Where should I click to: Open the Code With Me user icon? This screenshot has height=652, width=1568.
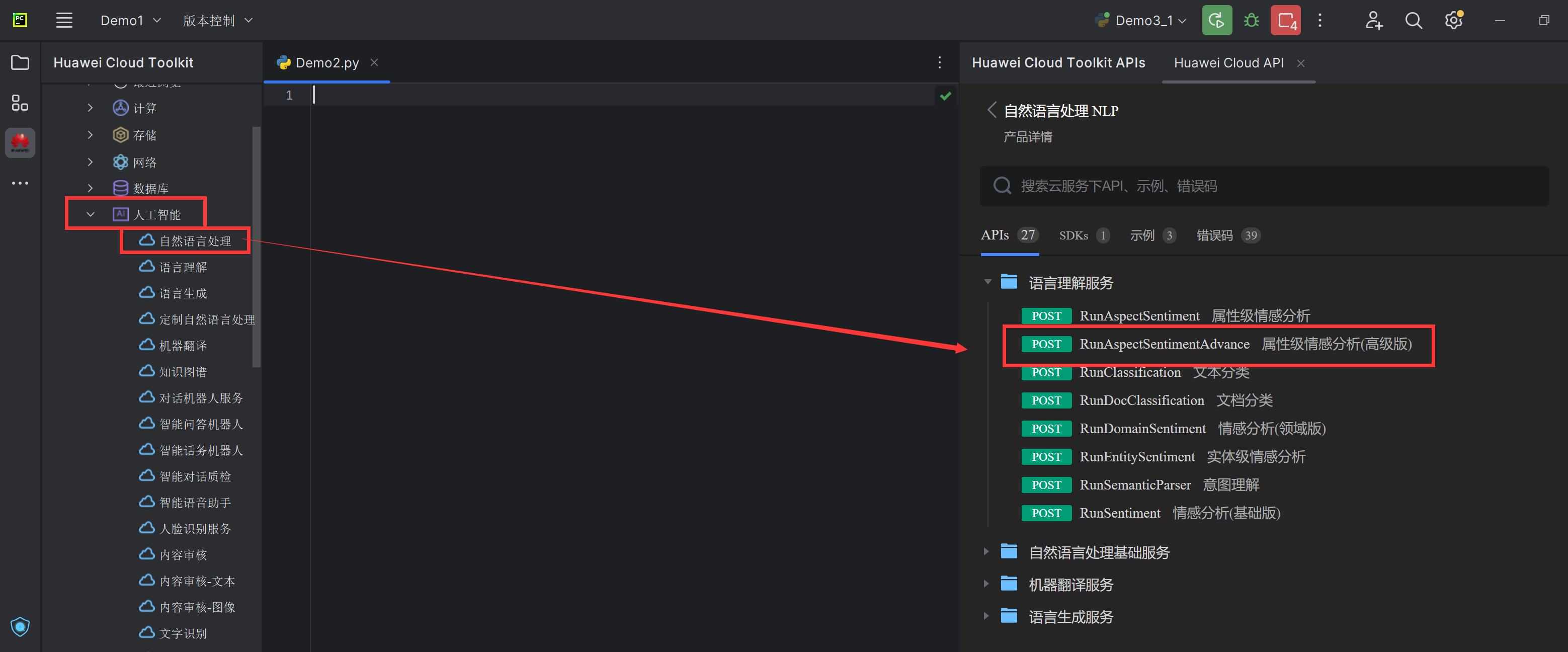tap(1373, 21)
